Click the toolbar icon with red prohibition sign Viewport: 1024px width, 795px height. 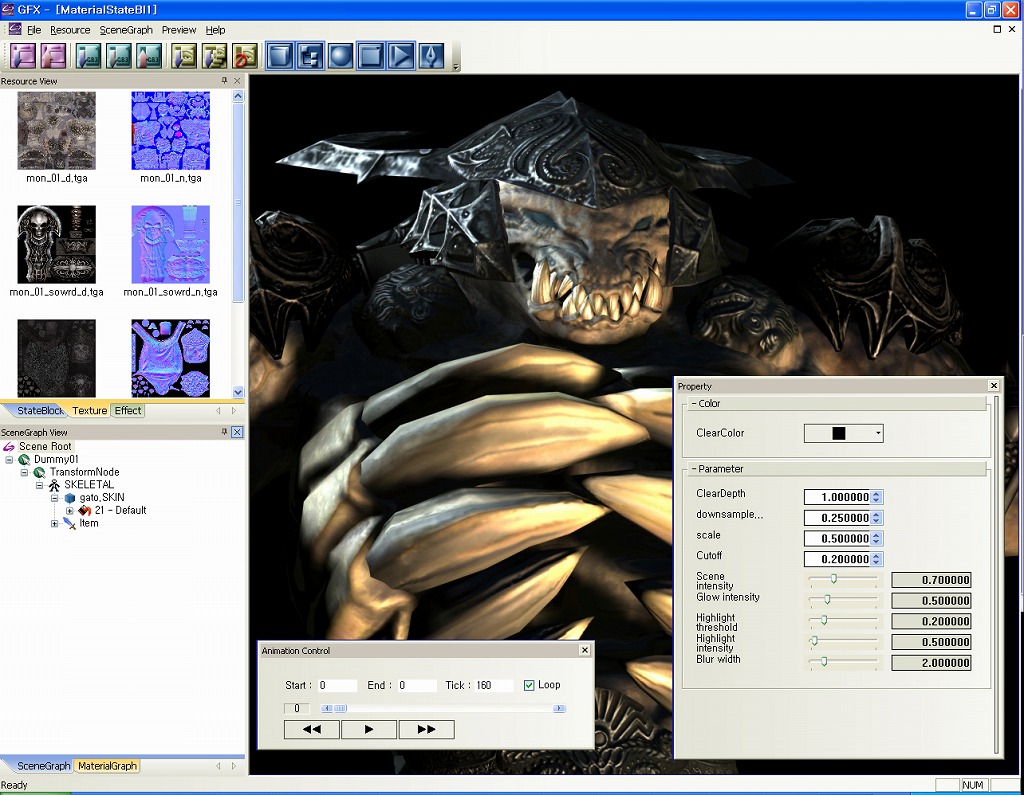[245, 56]
